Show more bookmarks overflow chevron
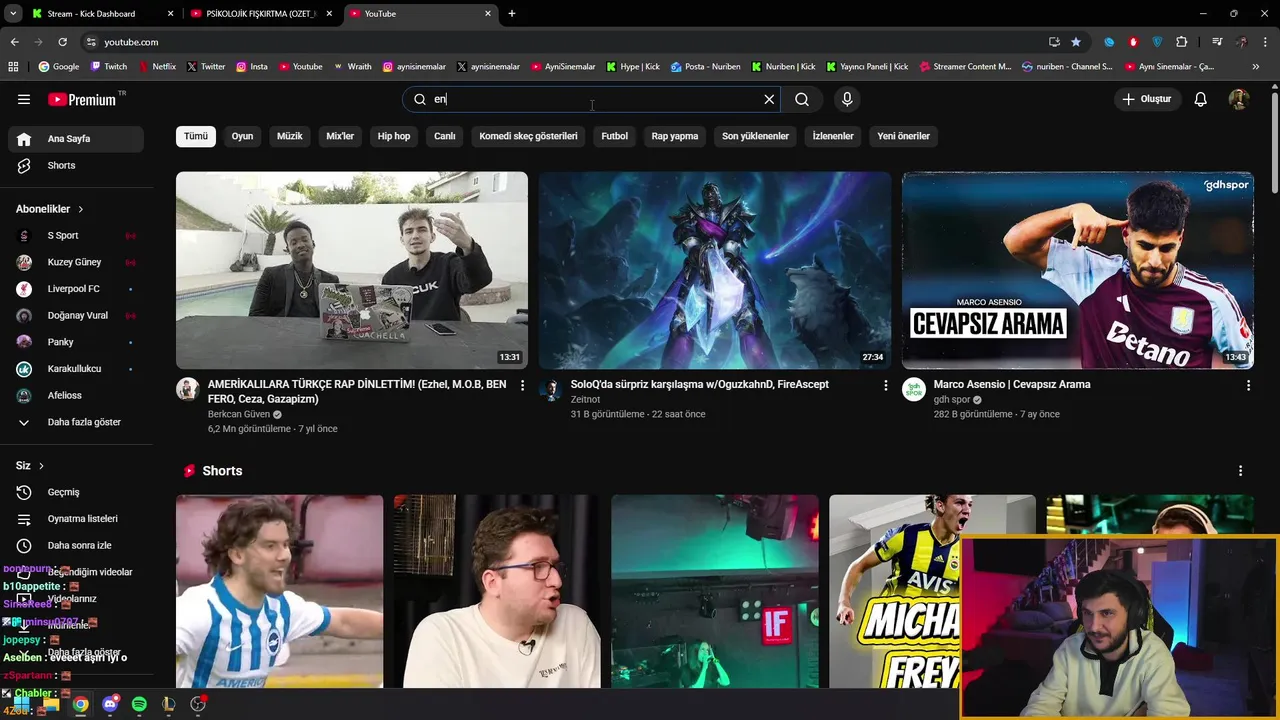The width and height of the screenshot is (1280, 720). (x=1256, y=67)
